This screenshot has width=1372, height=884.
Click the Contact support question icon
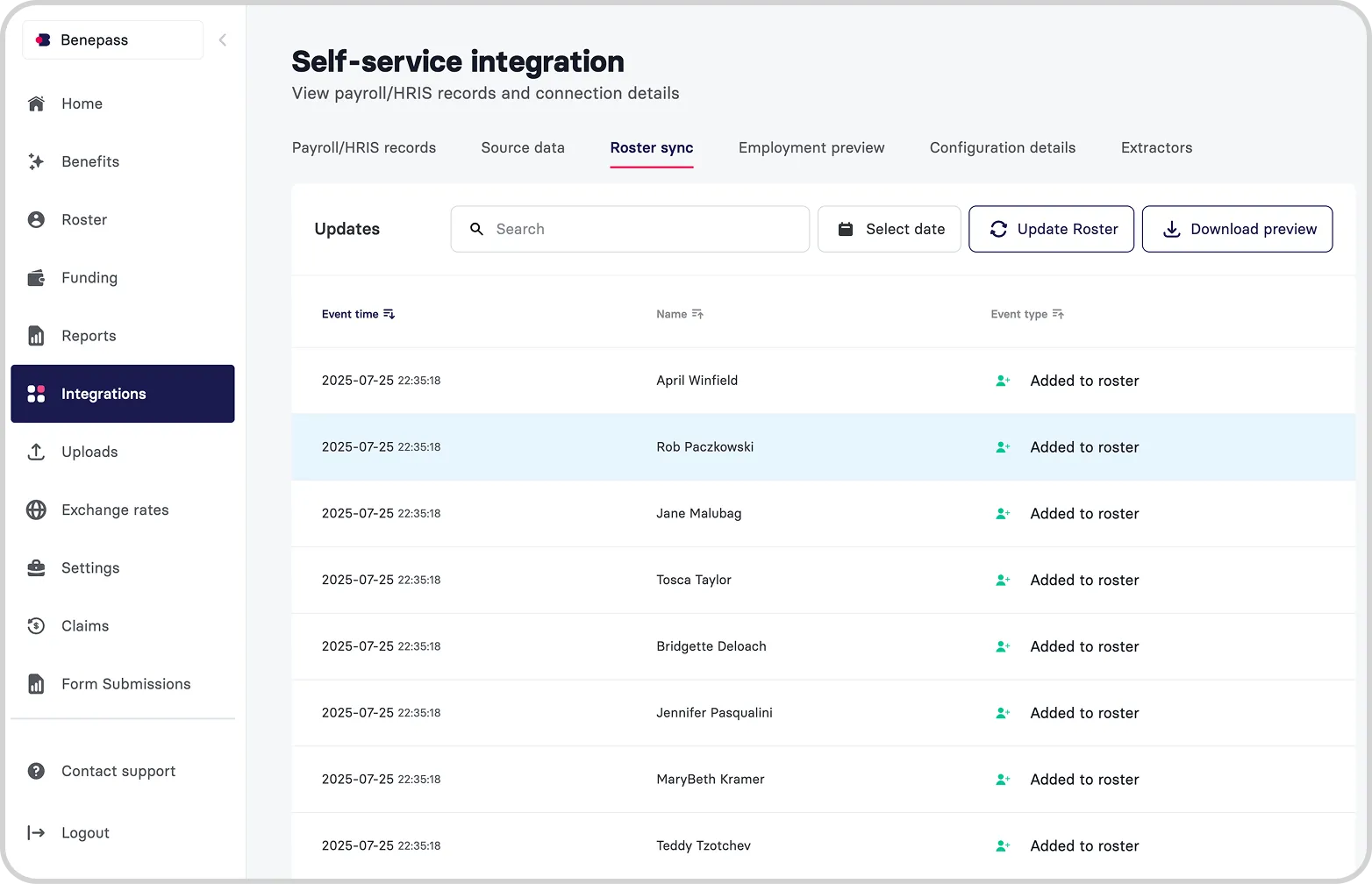coord(36,771)
